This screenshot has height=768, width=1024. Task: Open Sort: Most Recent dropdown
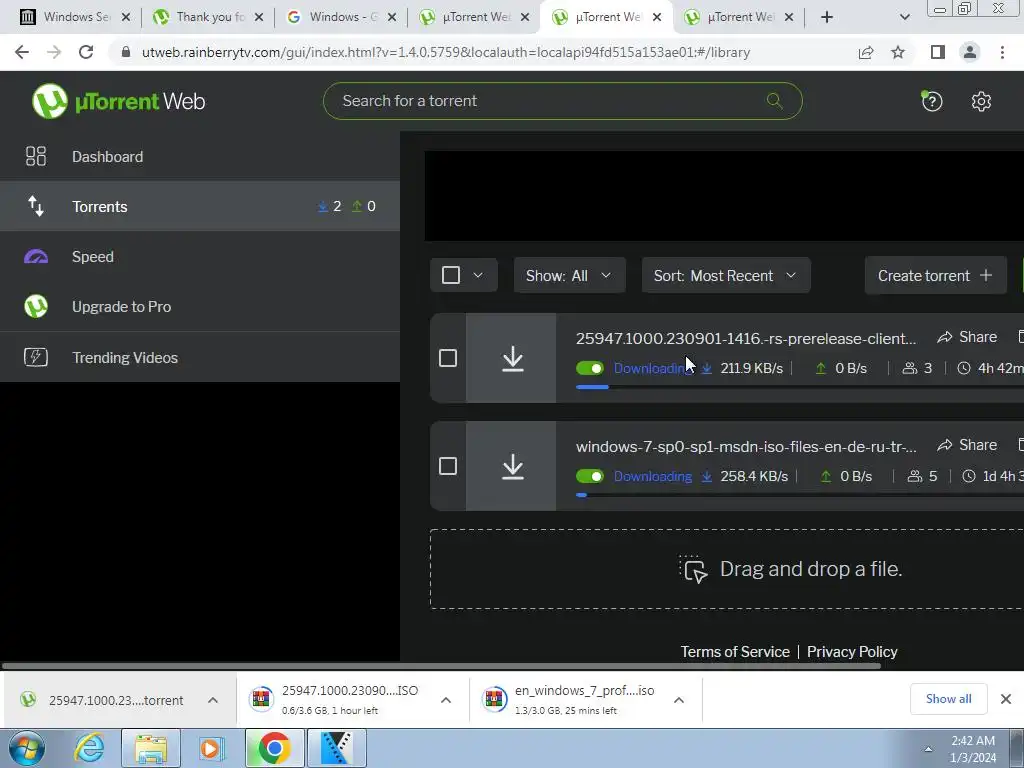[x=726, y=276]
